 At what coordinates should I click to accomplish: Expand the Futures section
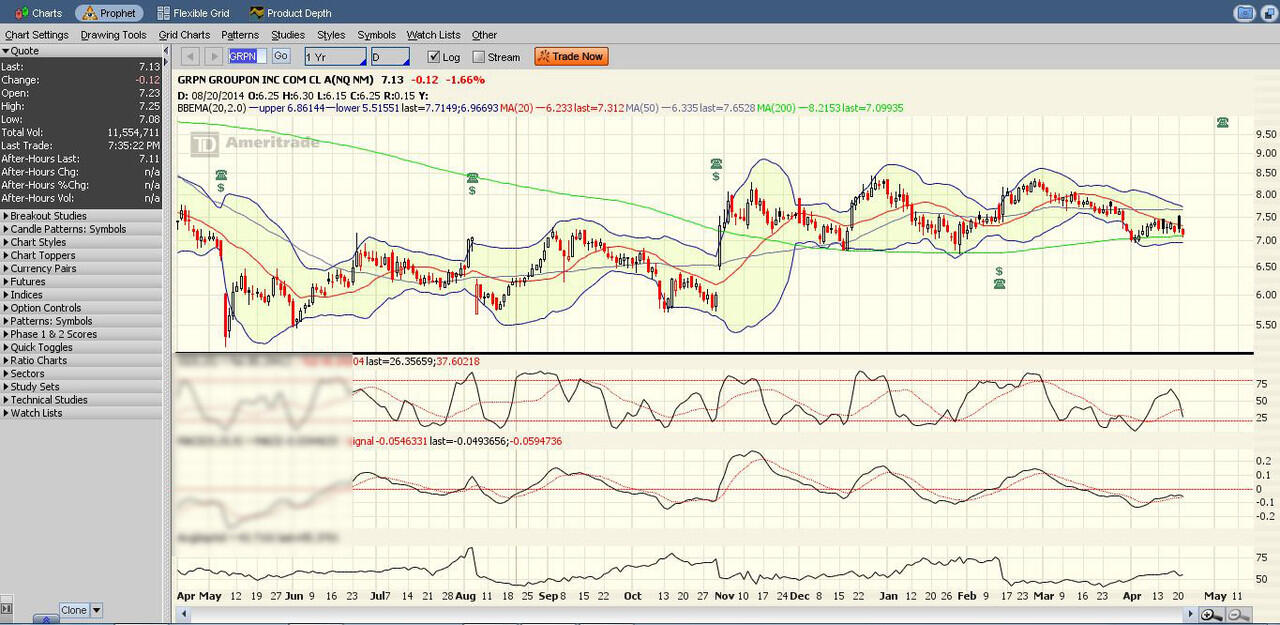tap(81, 282)
